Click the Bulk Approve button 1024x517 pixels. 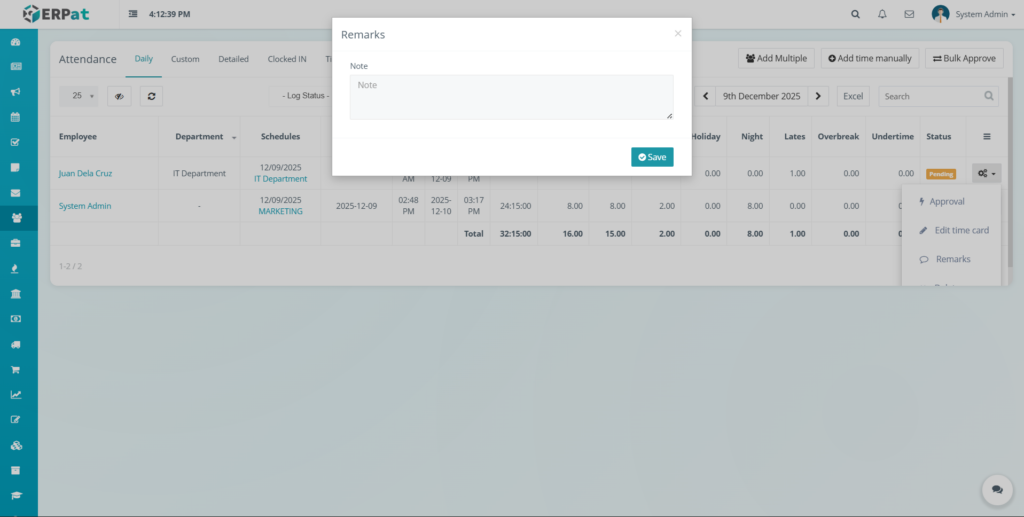(964, 58)
